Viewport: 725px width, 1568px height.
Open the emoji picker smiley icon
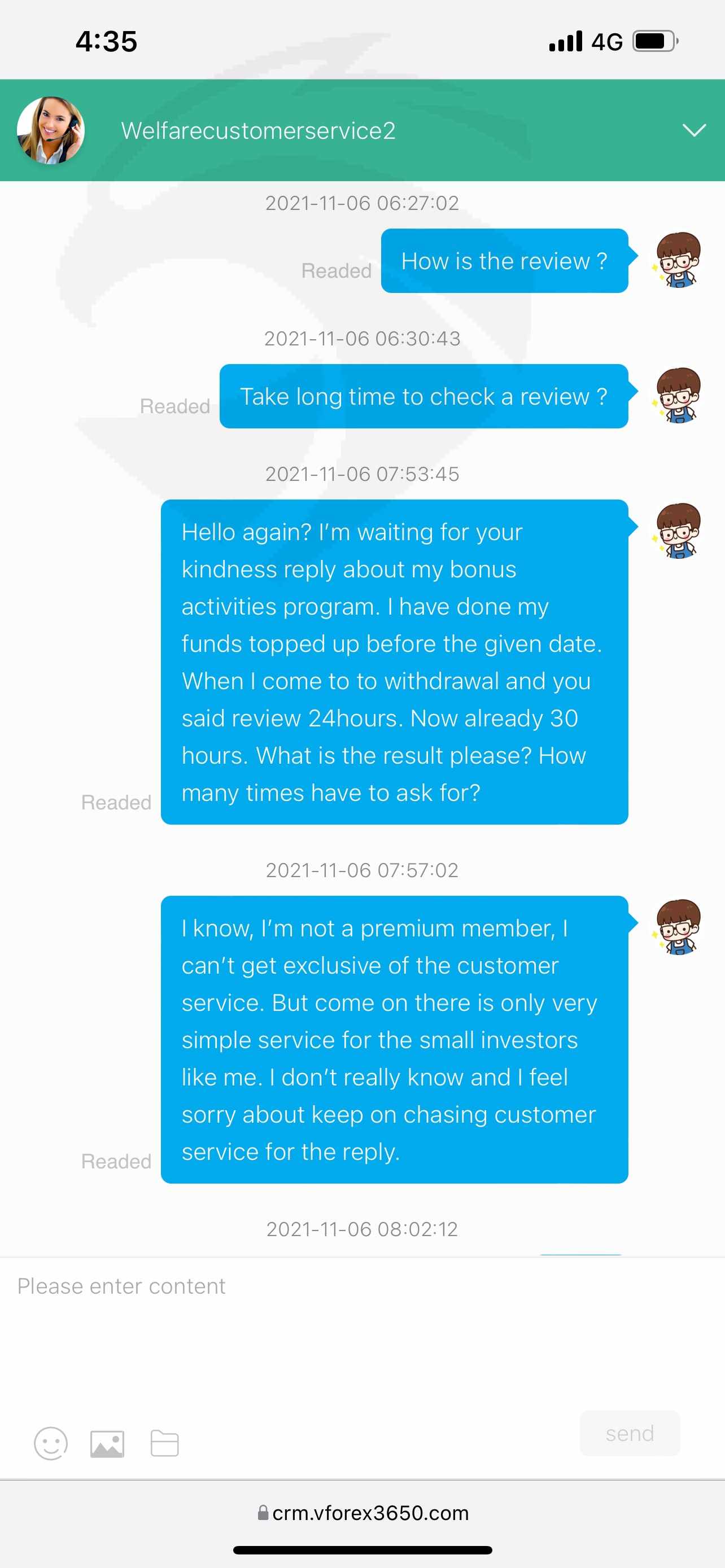(x=50, y=1443)
